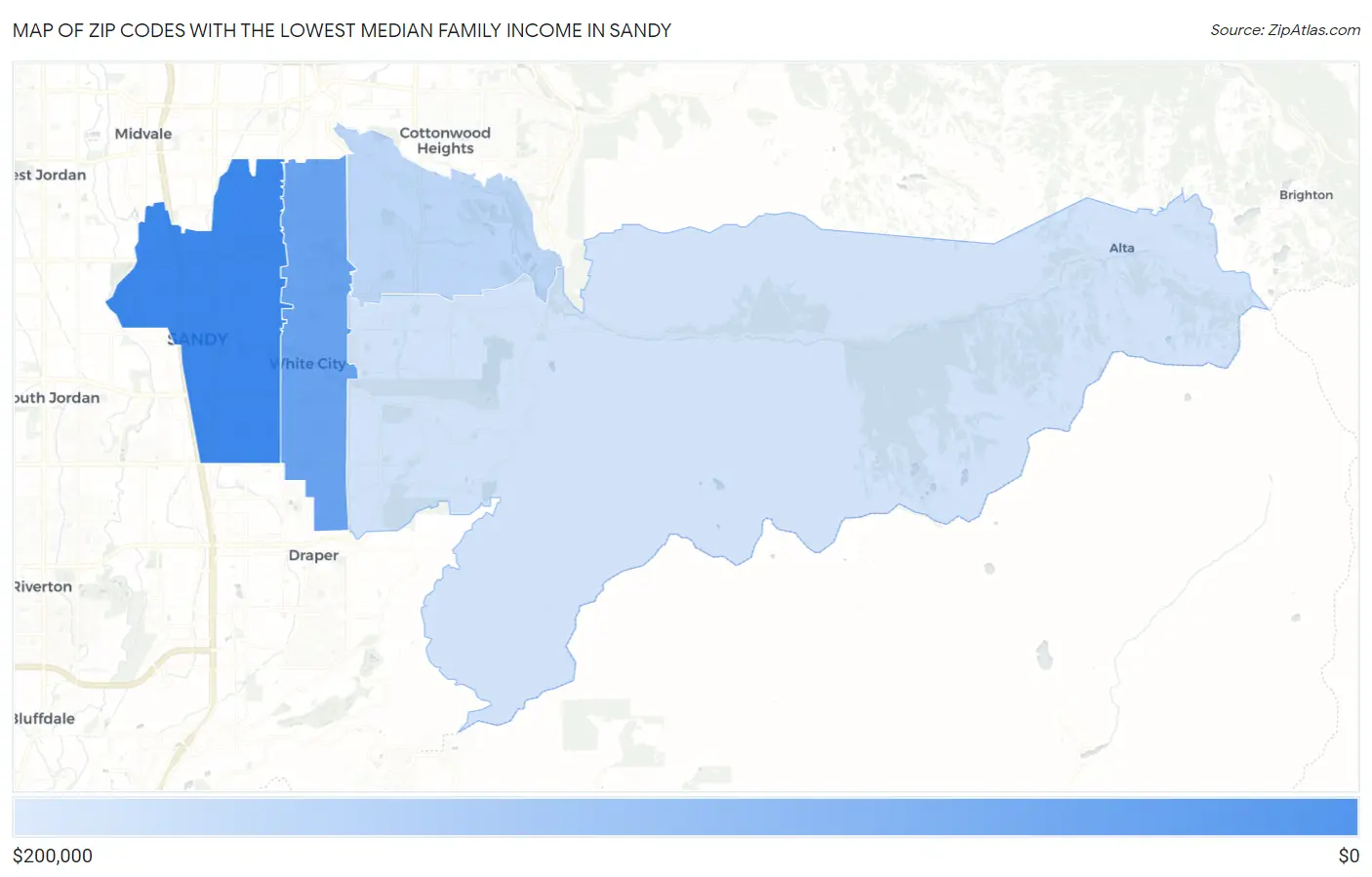The width and height of the screenshot is (1372, 877).
Task: Click the White City label
Action: pyautogui.click(x=308, y=364)
